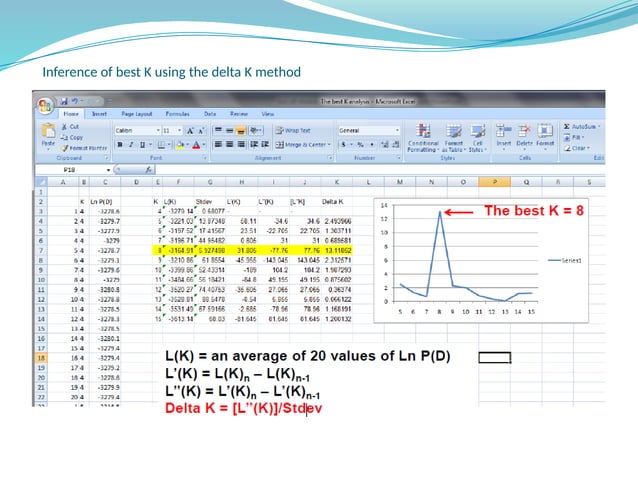Click the Cut scissors button

[x=70, y=127]
